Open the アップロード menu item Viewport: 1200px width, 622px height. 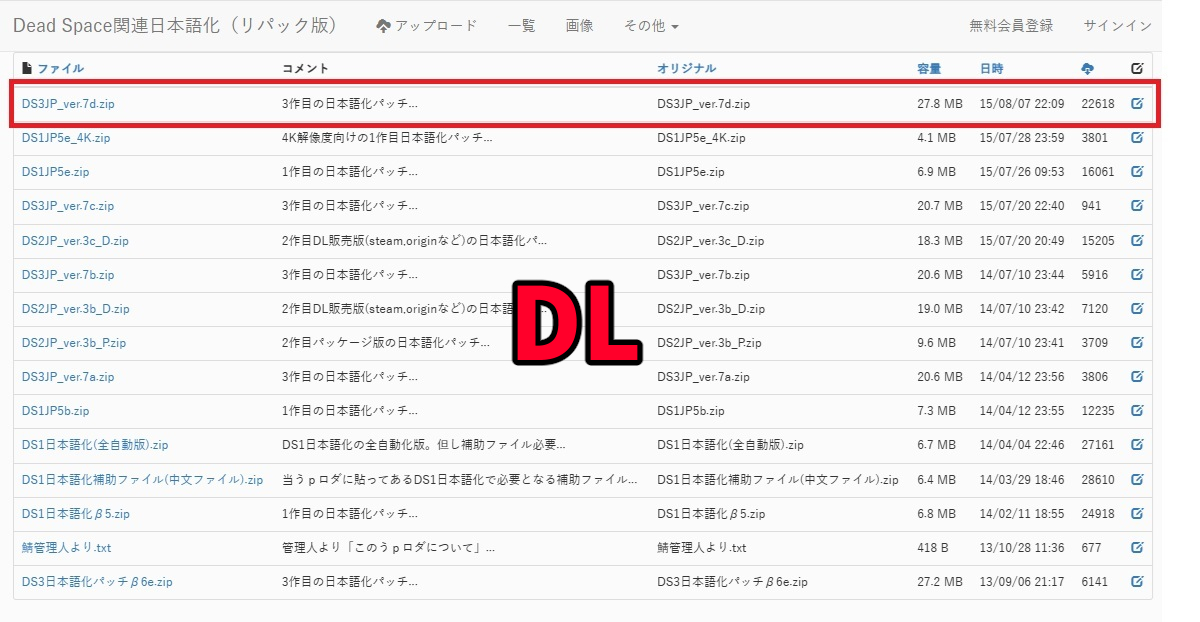[427, 25]
